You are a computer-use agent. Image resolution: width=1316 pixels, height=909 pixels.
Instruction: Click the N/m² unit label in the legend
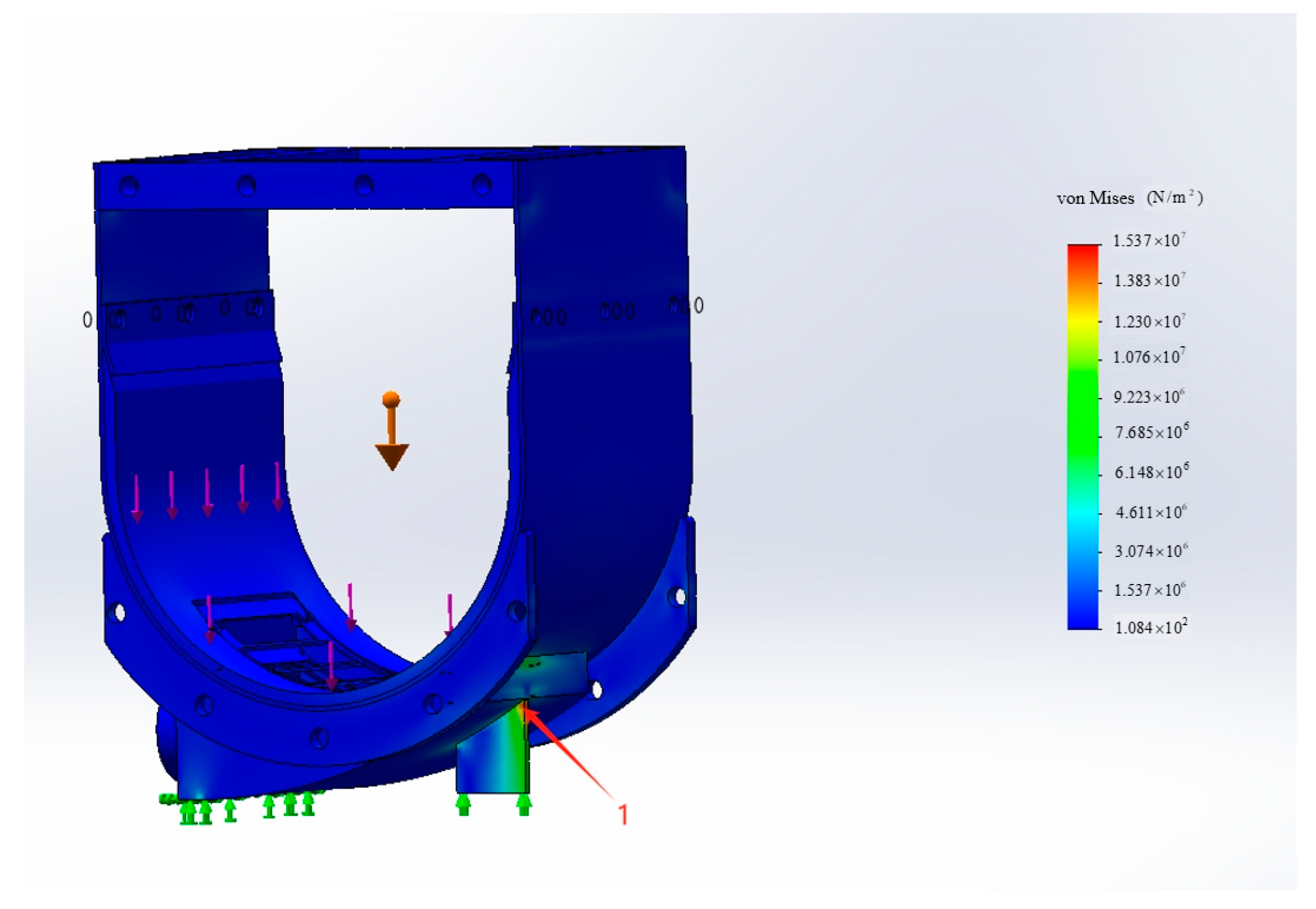[x=1174, y=198]
